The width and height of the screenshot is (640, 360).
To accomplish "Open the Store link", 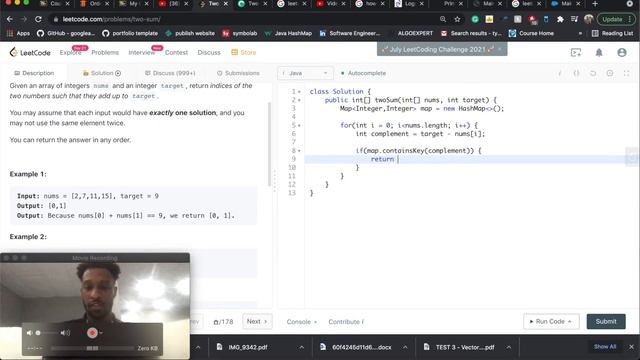I will 244,53.
